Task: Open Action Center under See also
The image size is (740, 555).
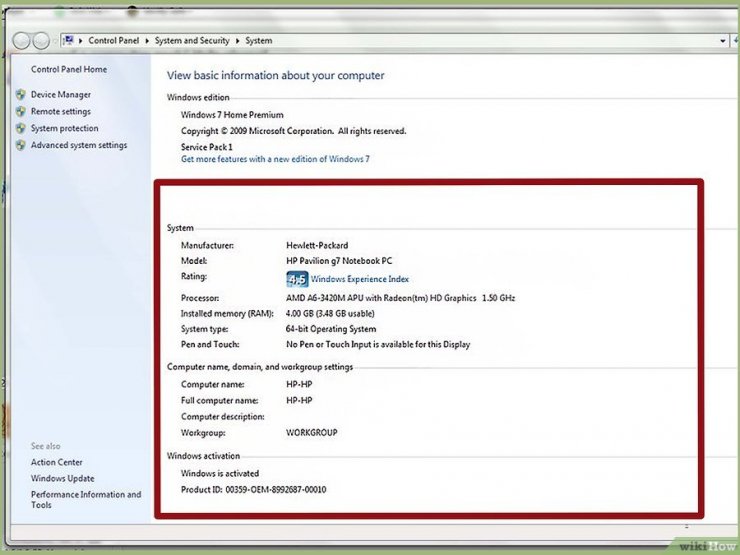Action: pos(57,462)
